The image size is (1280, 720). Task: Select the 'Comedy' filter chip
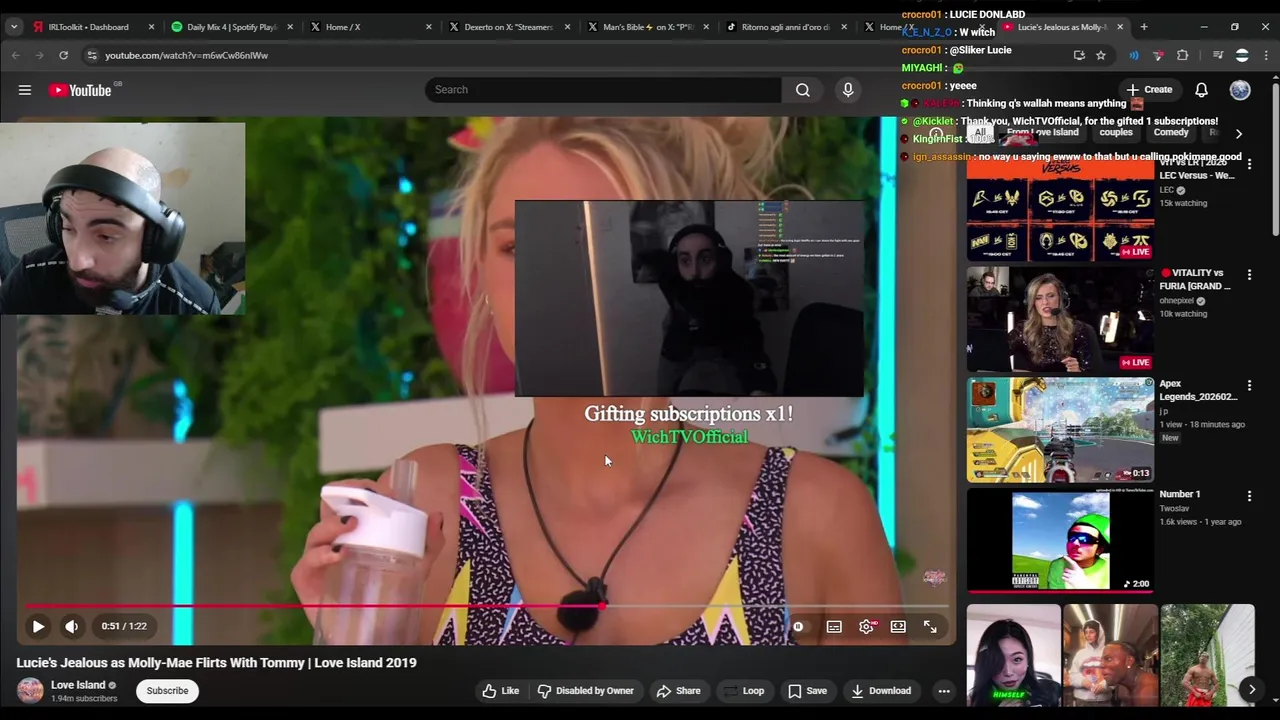tap(1171, 132)
